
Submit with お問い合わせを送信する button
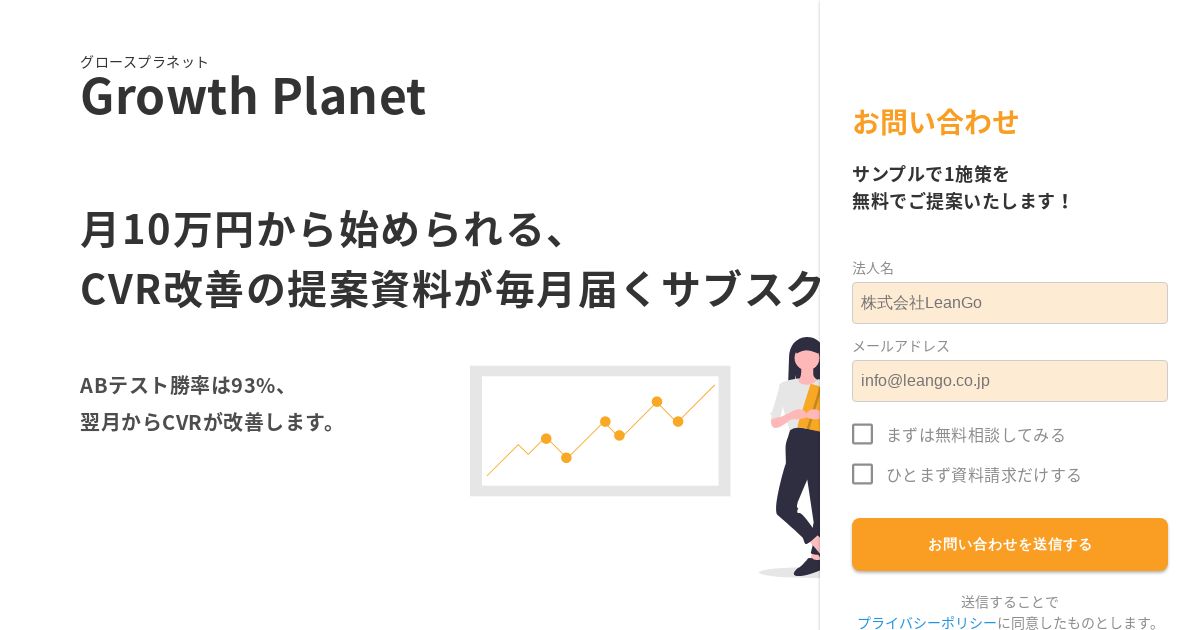[1010, 544]
